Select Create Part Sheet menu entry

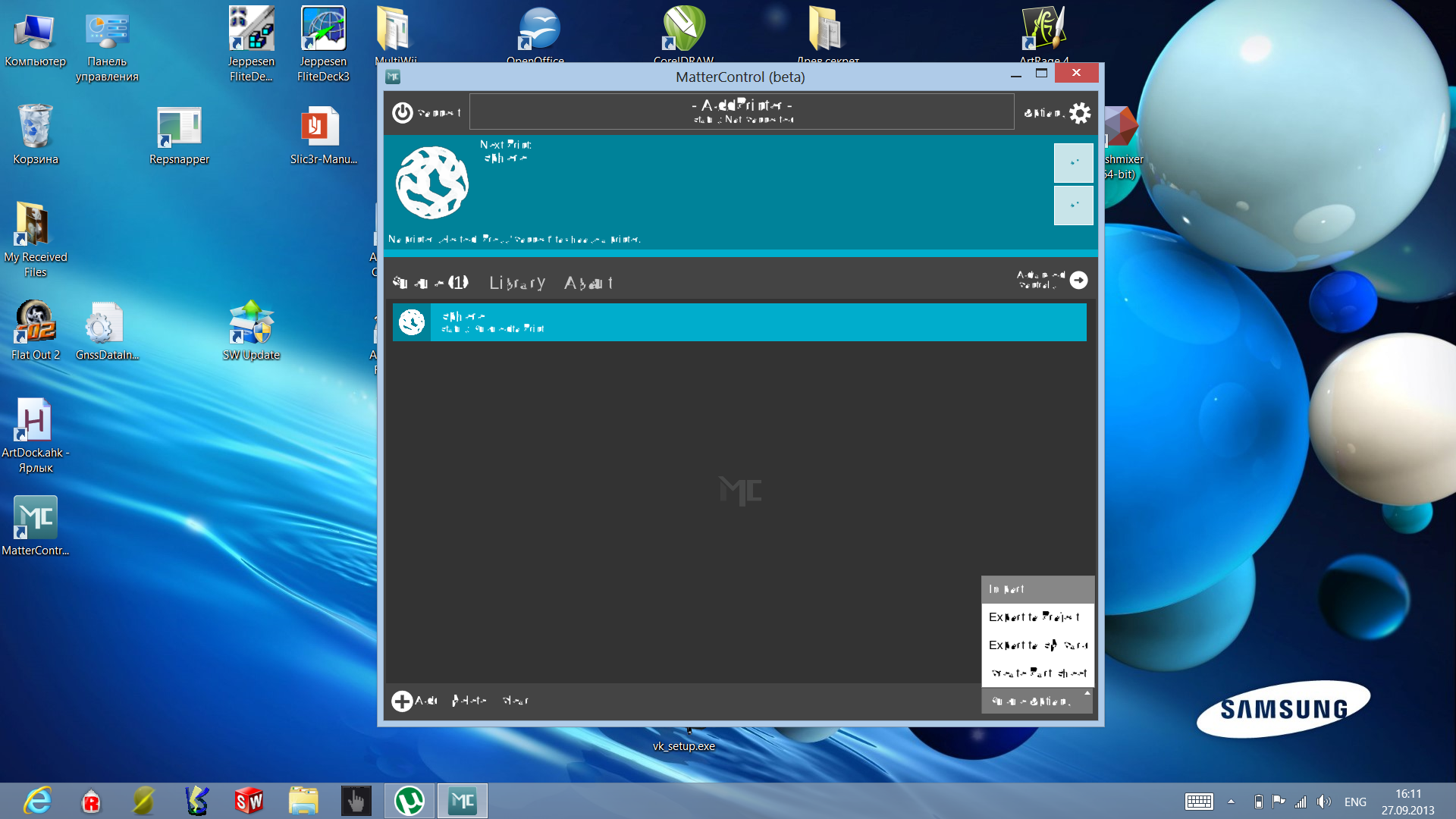pyautogui.click(x=1037, y=673)
